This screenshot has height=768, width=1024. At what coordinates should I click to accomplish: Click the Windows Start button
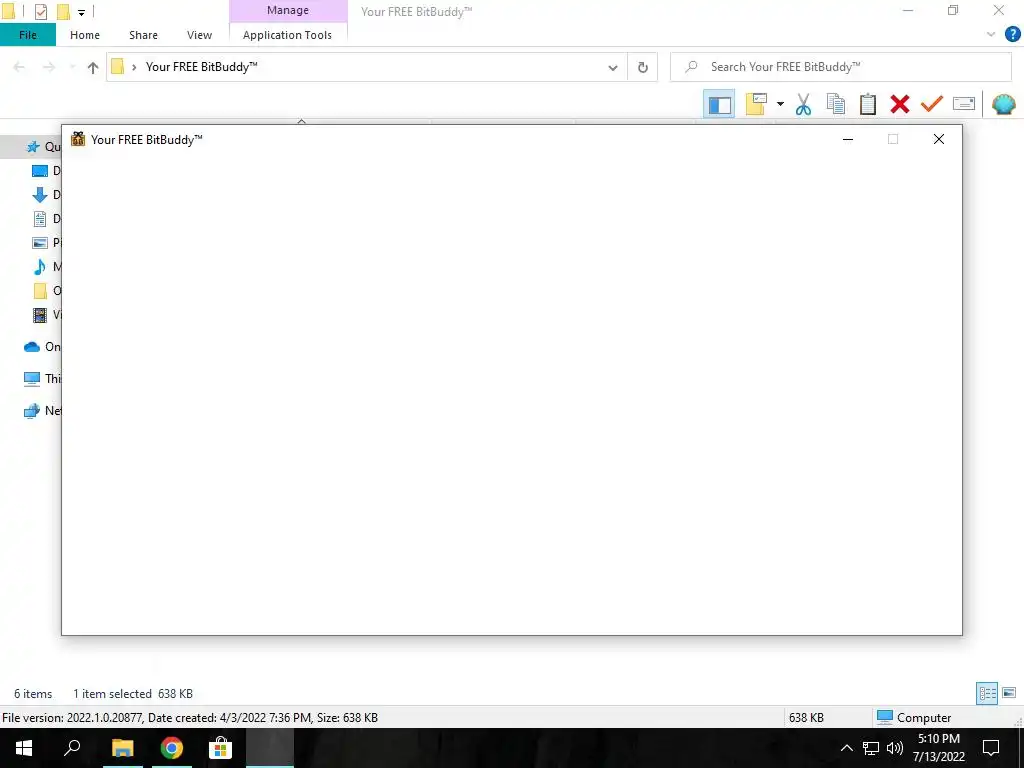coord(24,748)
